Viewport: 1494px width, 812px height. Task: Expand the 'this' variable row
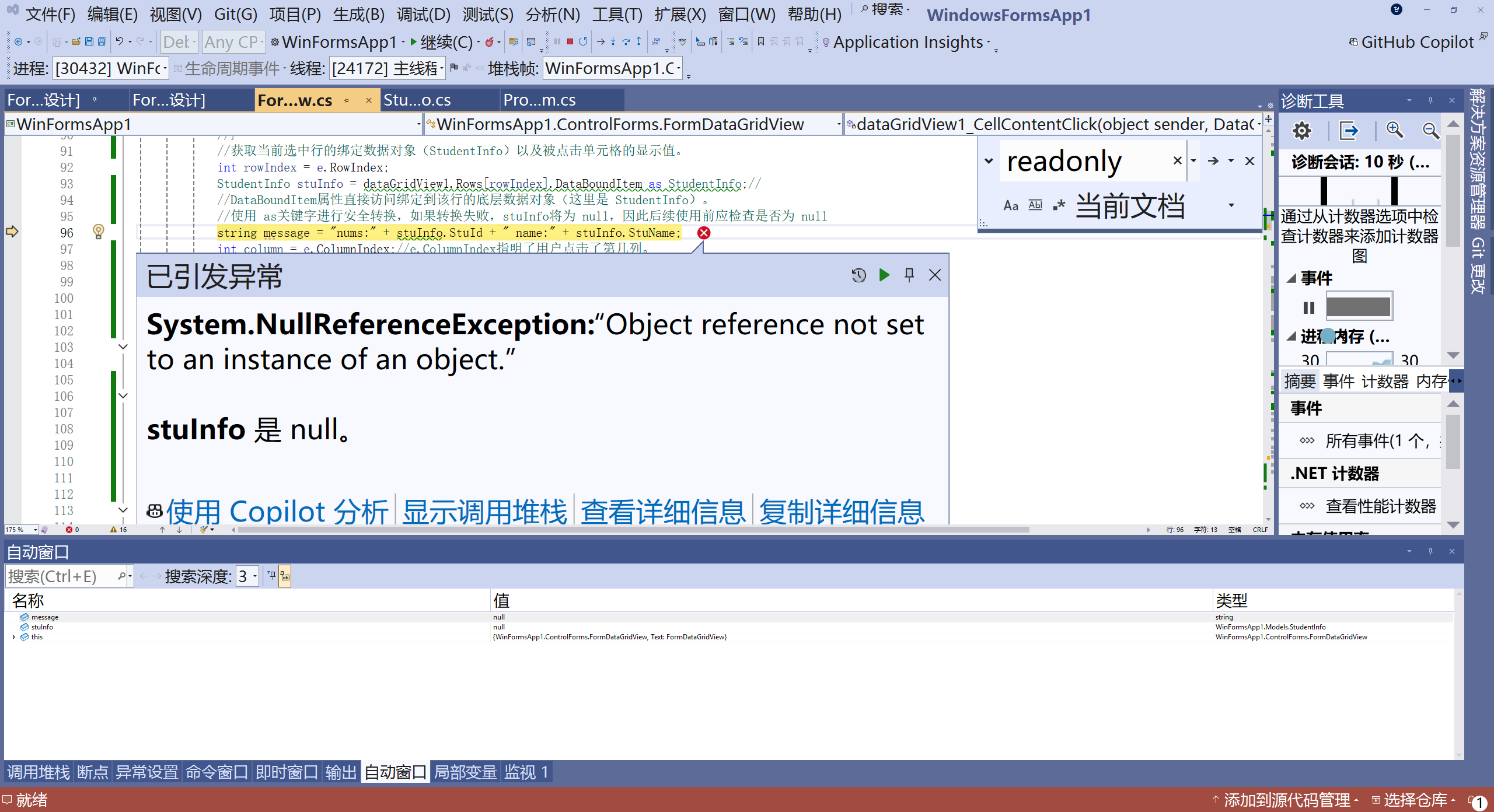(x=13, y=637)
